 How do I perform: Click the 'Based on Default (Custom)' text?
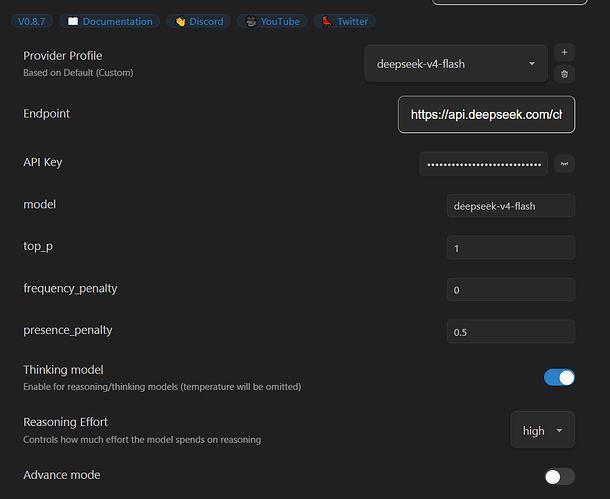coord(78,73)
